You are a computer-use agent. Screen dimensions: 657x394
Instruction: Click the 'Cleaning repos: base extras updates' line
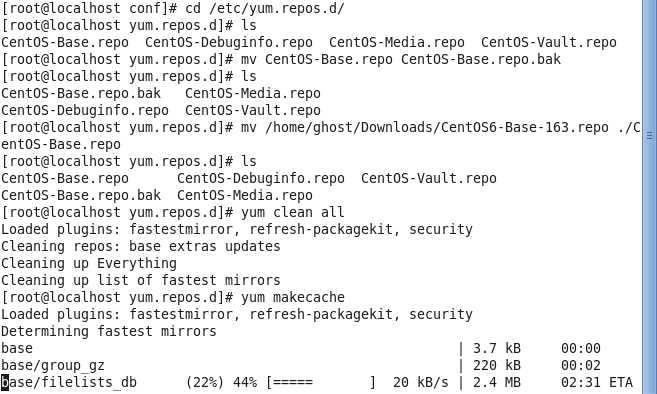tap(141, 246)
